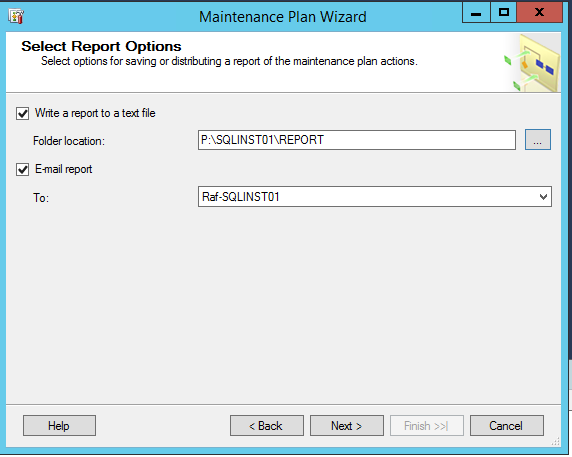Proceed with the Next button
Viewport: 572px width, 457px height.
click(347, 426)
